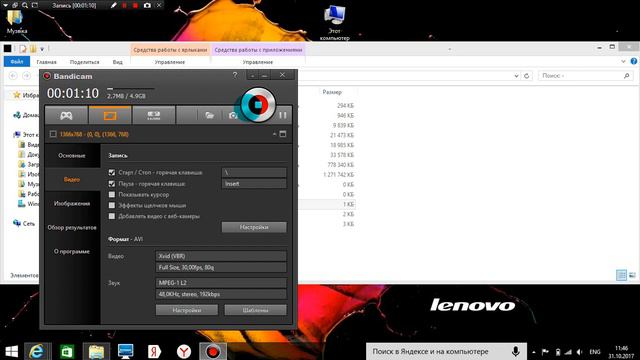
Task: Open Bandicam output folder icon
Action: [209, 116]
